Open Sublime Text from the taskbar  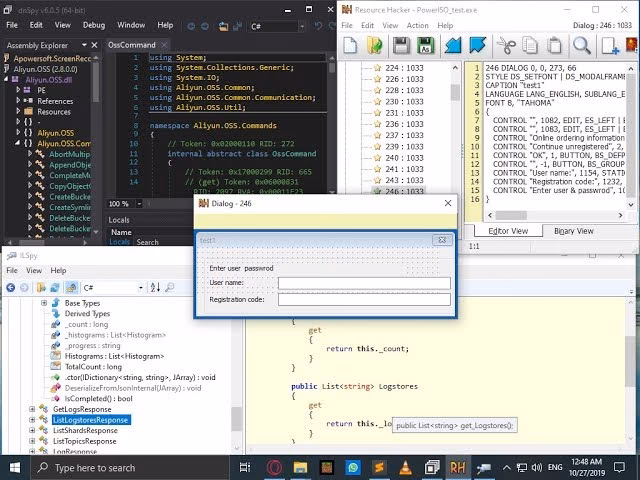(379, 468)
